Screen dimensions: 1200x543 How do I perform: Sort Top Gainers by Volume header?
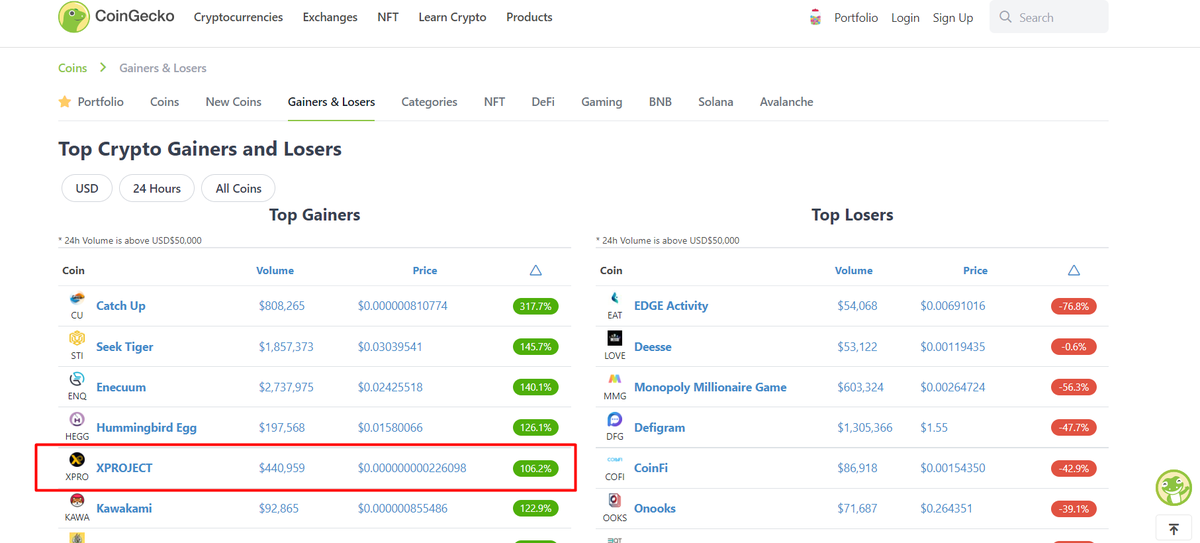(x=275, y=270)
